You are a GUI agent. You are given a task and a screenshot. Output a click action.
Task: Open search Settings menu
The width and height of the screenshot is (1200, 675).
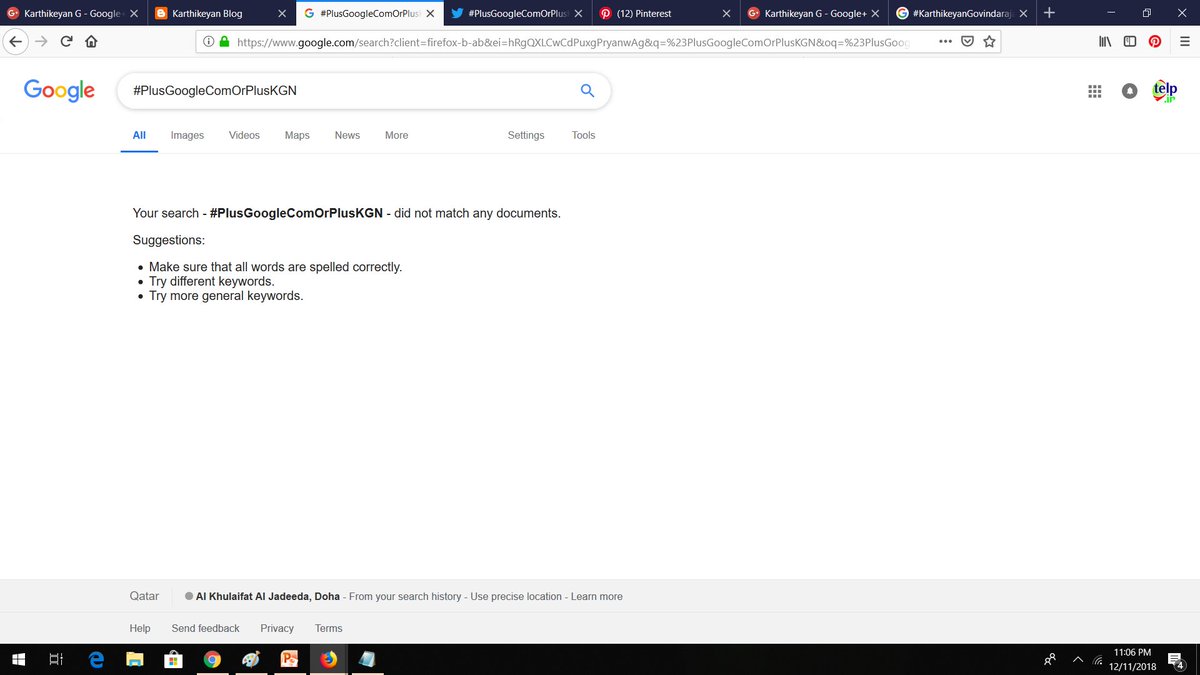pos(526,135)
